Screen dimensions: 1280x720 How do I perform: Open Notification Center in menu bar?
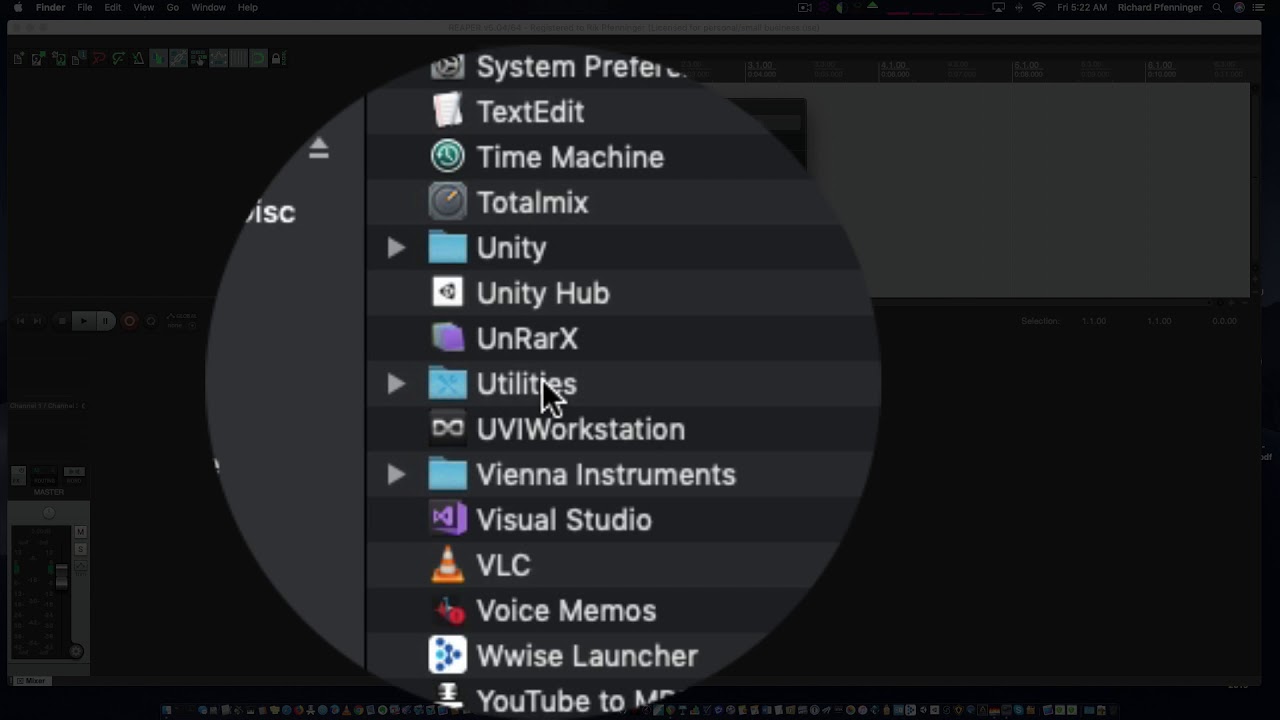coord(1259,7)
